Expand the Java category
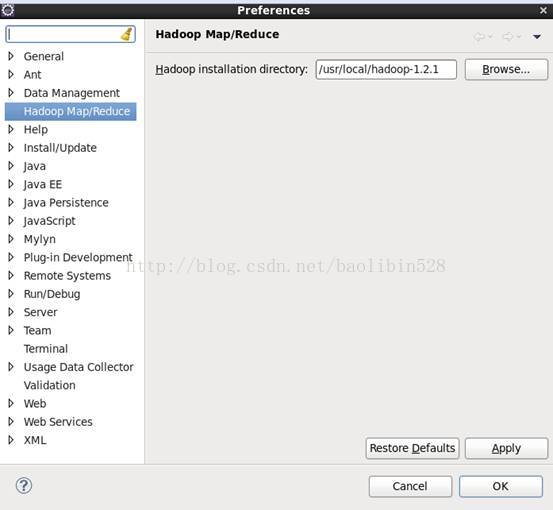This screenshot has height=510, width=553. (11, 166)
